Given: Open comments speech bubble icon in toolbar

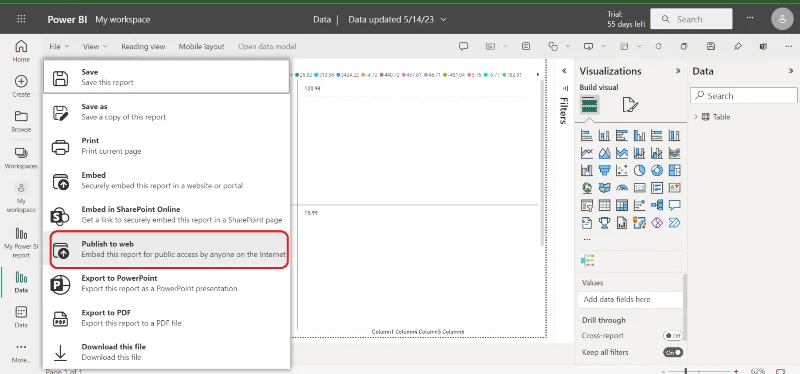Looking at the screenshot, I should point(463,46).
